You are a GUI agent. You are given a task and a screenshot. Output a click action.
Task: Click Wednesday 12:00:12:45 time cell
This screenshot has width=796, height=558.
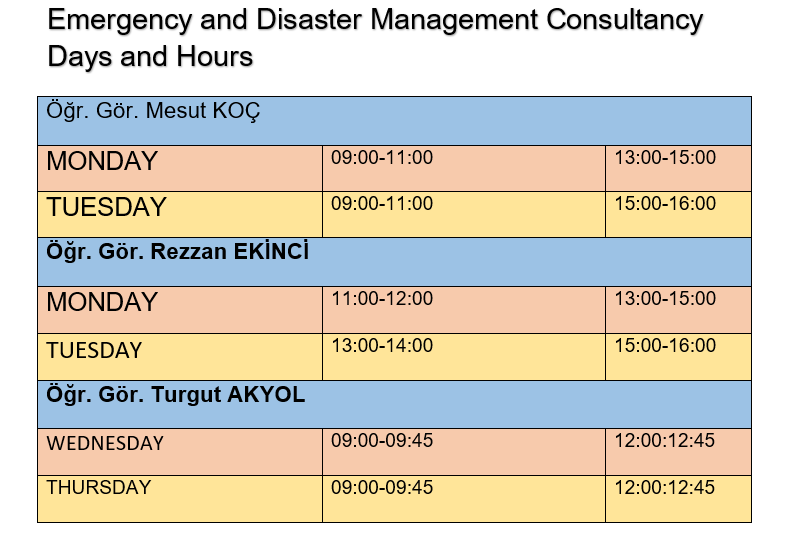click(665, 441)
